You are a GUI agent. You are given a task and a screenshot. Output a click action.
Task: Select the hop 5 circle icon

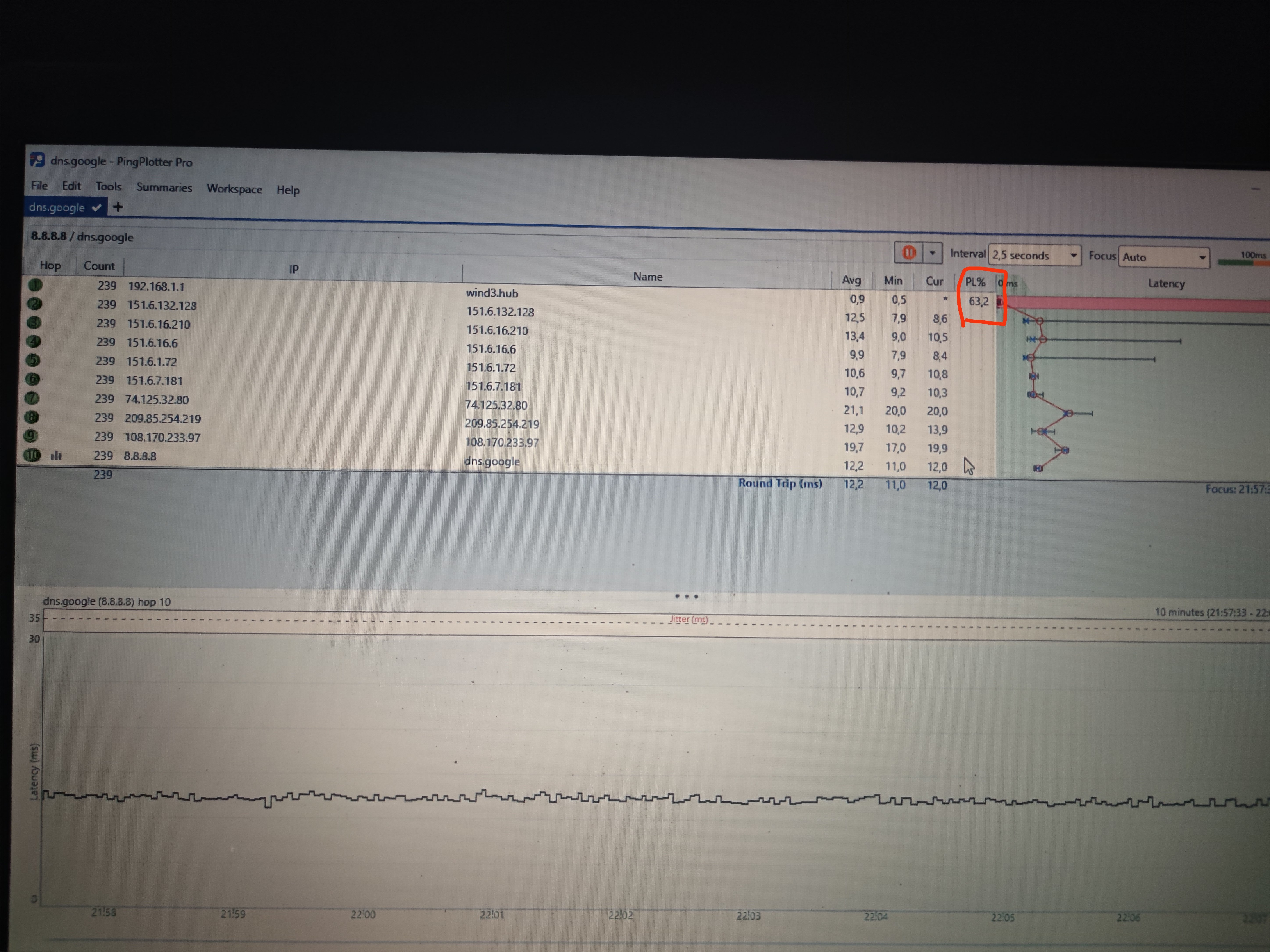[34, 360]
